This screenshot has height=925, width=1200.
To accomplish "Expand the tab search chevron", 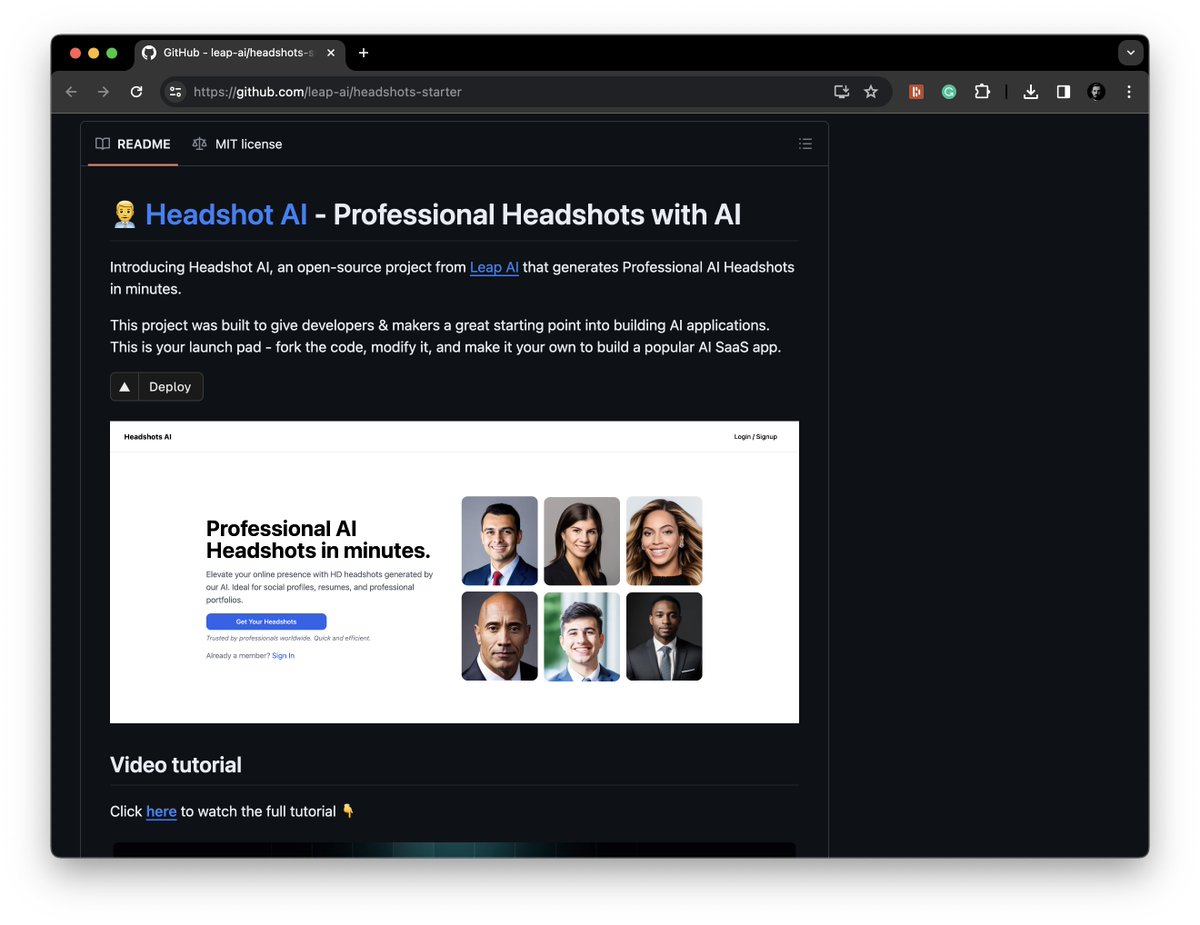I will (x=1131, y=53).
